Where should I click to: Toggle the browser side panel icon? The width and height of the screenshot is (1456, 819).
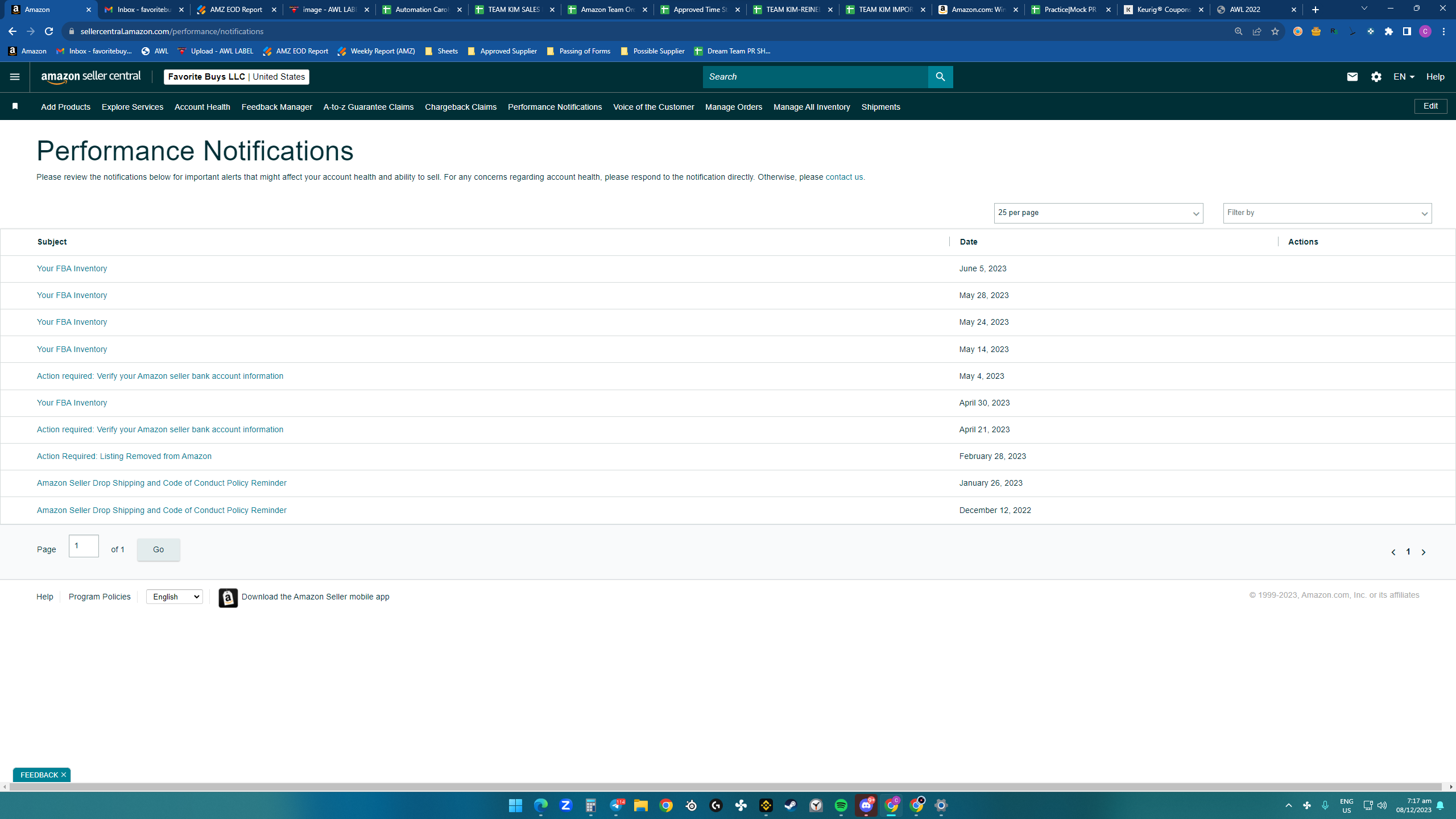pyautogui.click(x=1407, y=31)
